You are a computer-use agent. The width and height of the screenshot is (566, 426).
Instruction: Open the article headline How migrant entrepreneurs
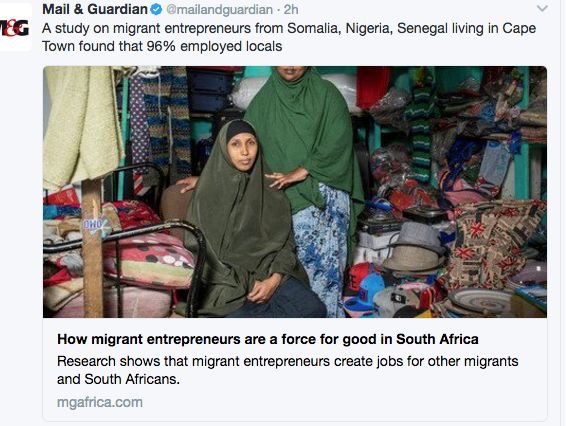pyautogui.click(x=267, y=339)
